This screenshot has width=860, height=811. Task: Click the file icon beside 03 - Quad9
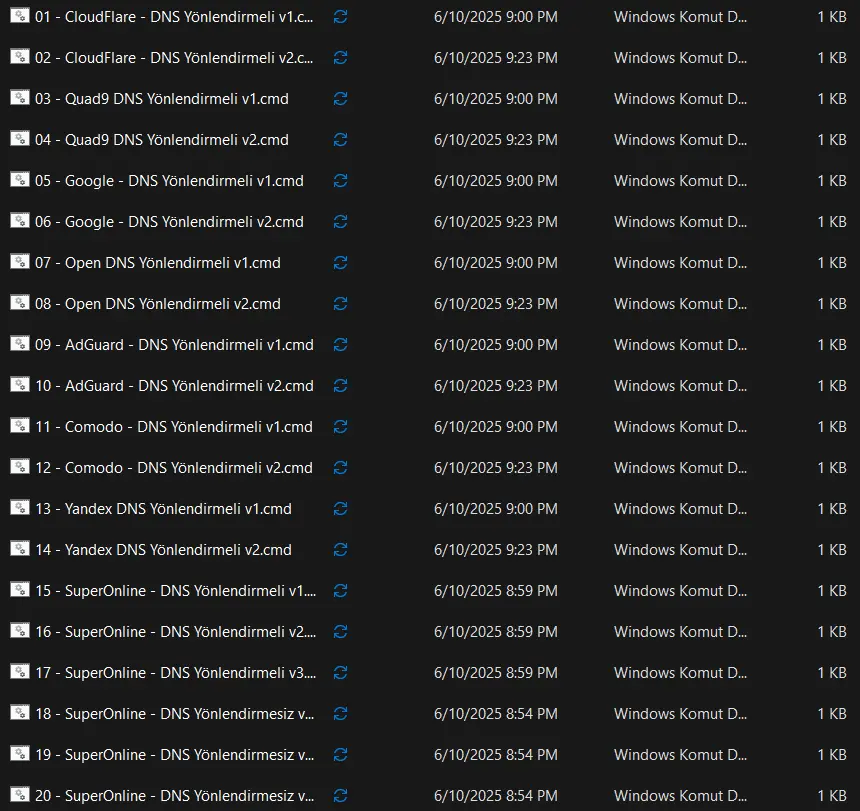pyautogui.click(x=20, y=98)
